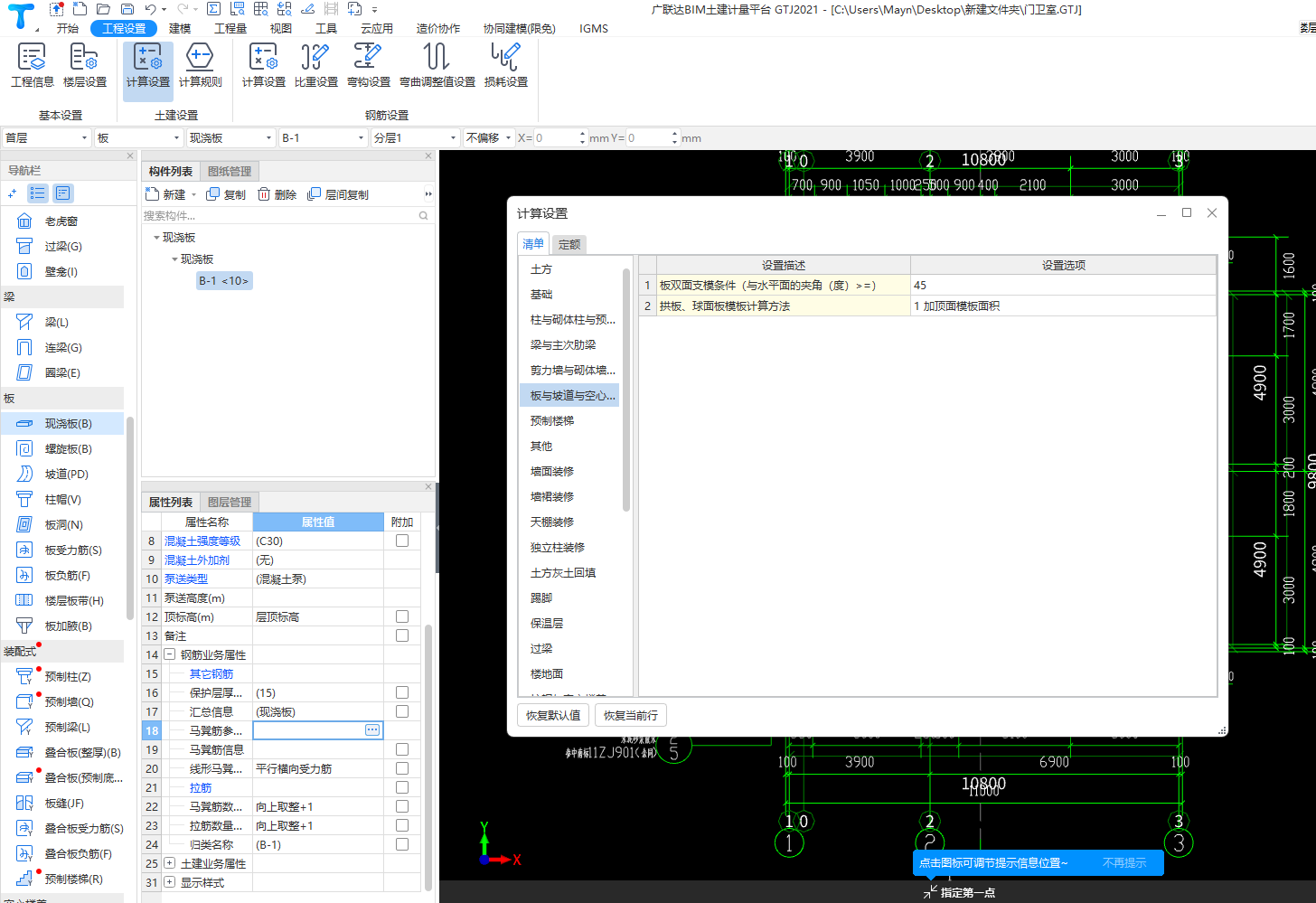Click the 楼层设置 floor settings icon
The width and height of the screenshot is (1316, 903).
84,64
